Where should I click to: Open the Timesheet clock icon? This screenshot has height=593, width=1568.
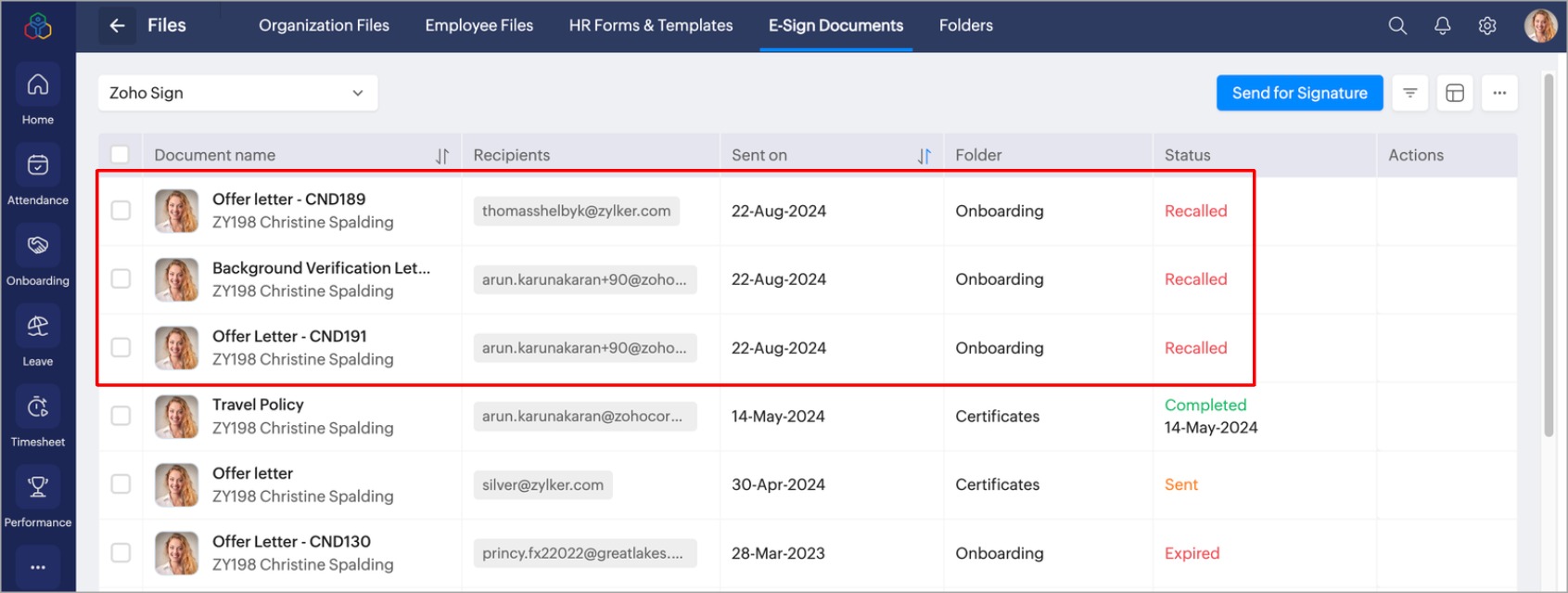[37, 407]
